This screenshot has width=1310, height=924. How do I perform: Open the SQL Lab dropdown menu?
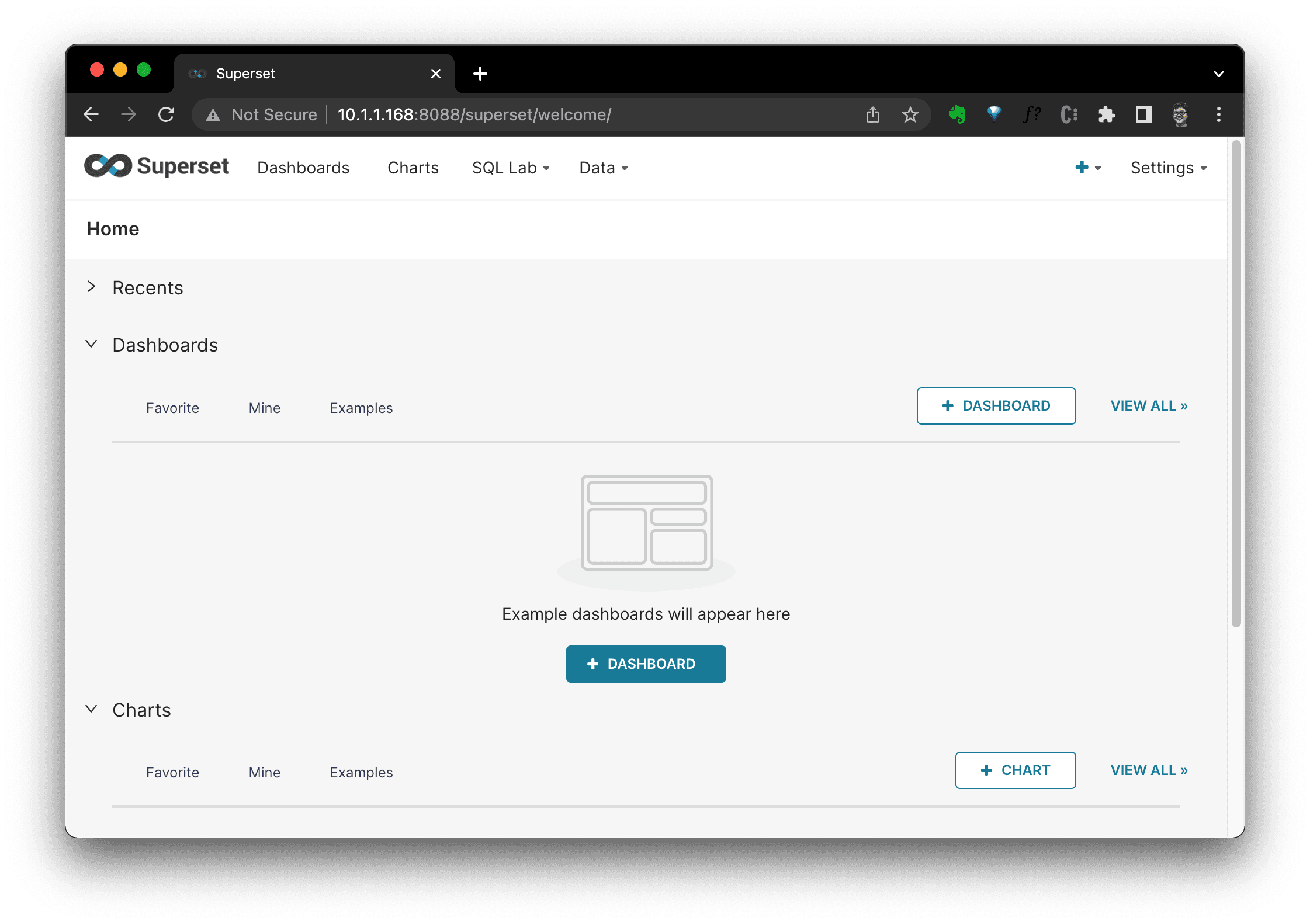tap(510, 168)
